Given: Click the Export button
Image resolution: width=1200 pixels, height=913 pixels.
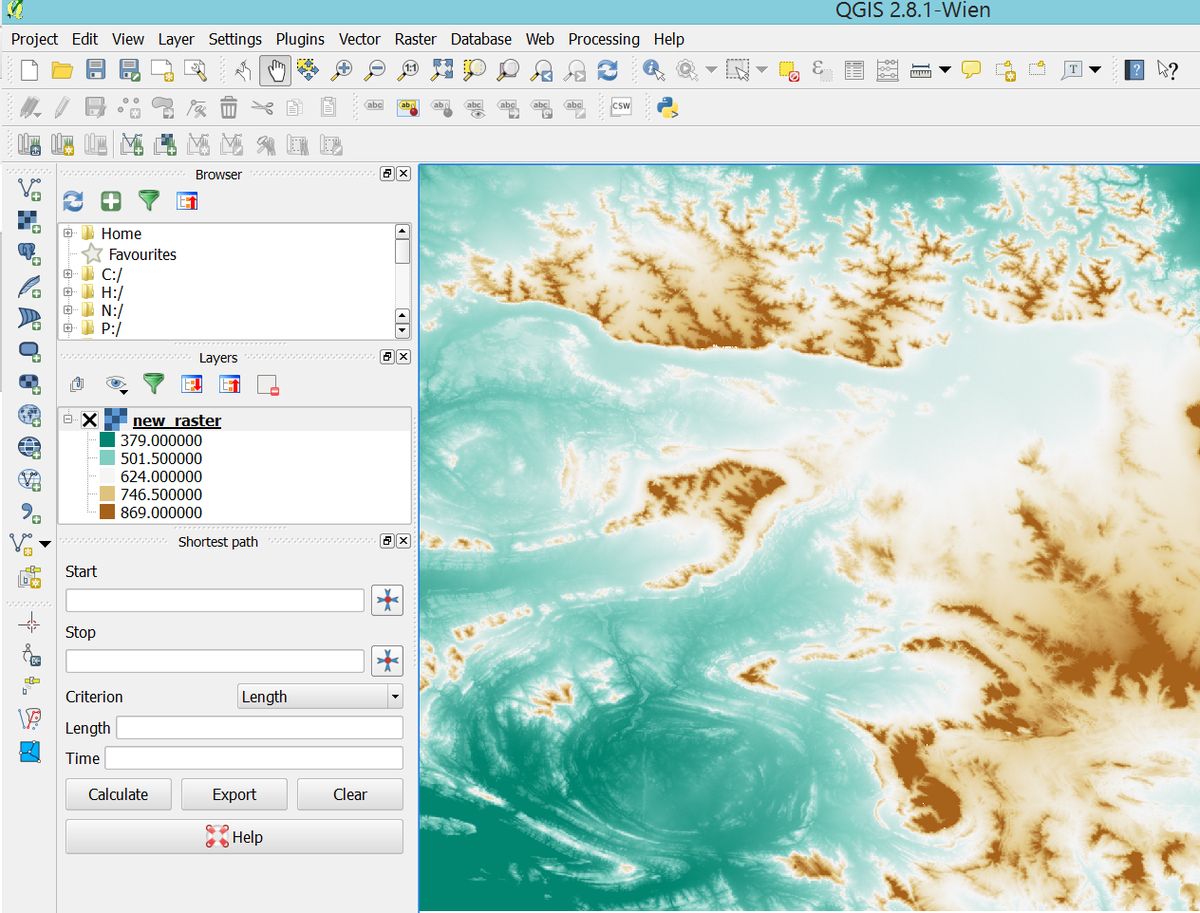Looking at the screenshot, I should 234,794.
